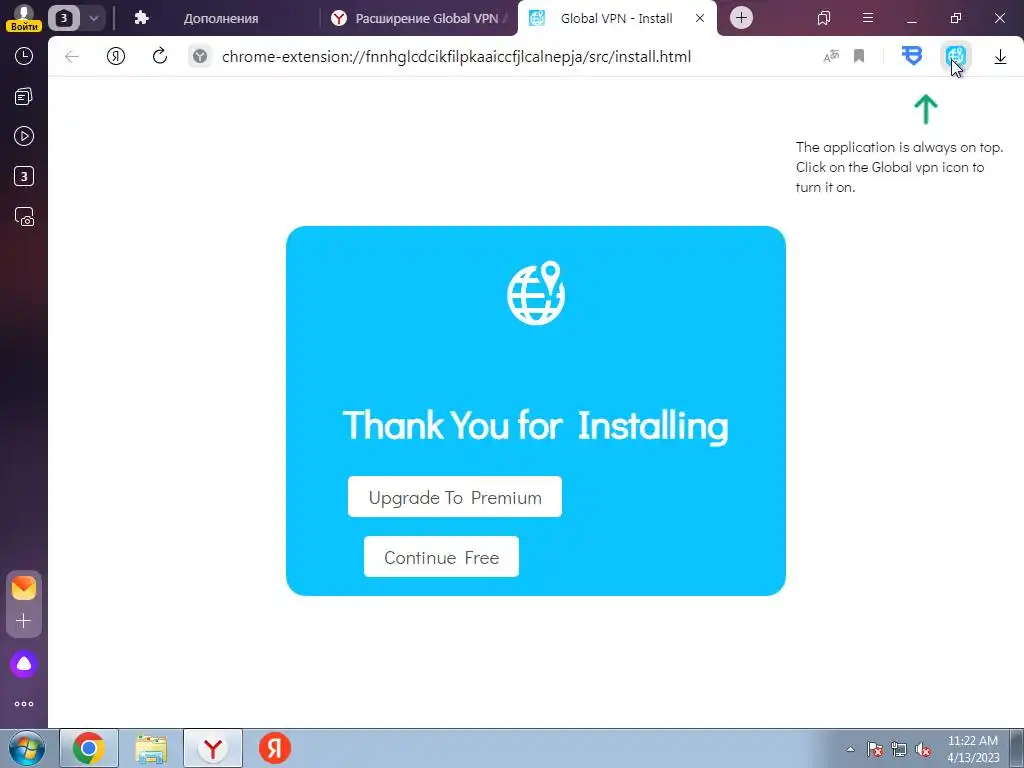Click the globe logo in the blue card
Screen dimensions: 1024x768
pos(536,293)
